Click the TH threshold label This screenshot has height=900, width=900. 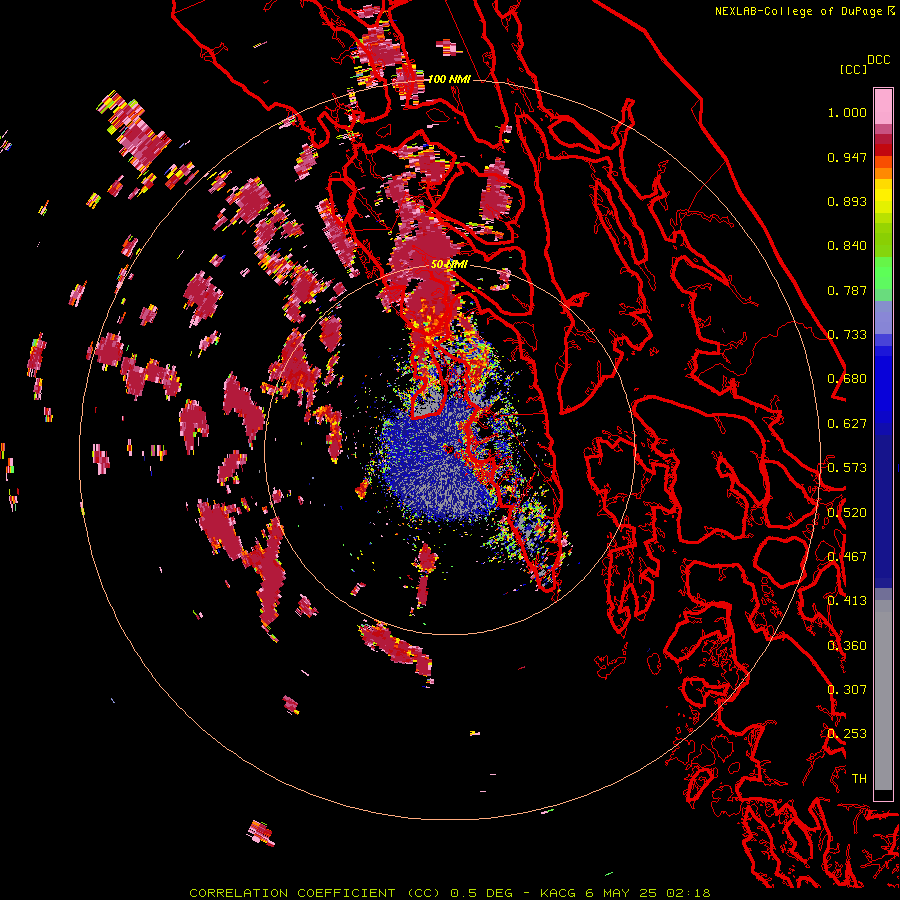tap(859, 779)
